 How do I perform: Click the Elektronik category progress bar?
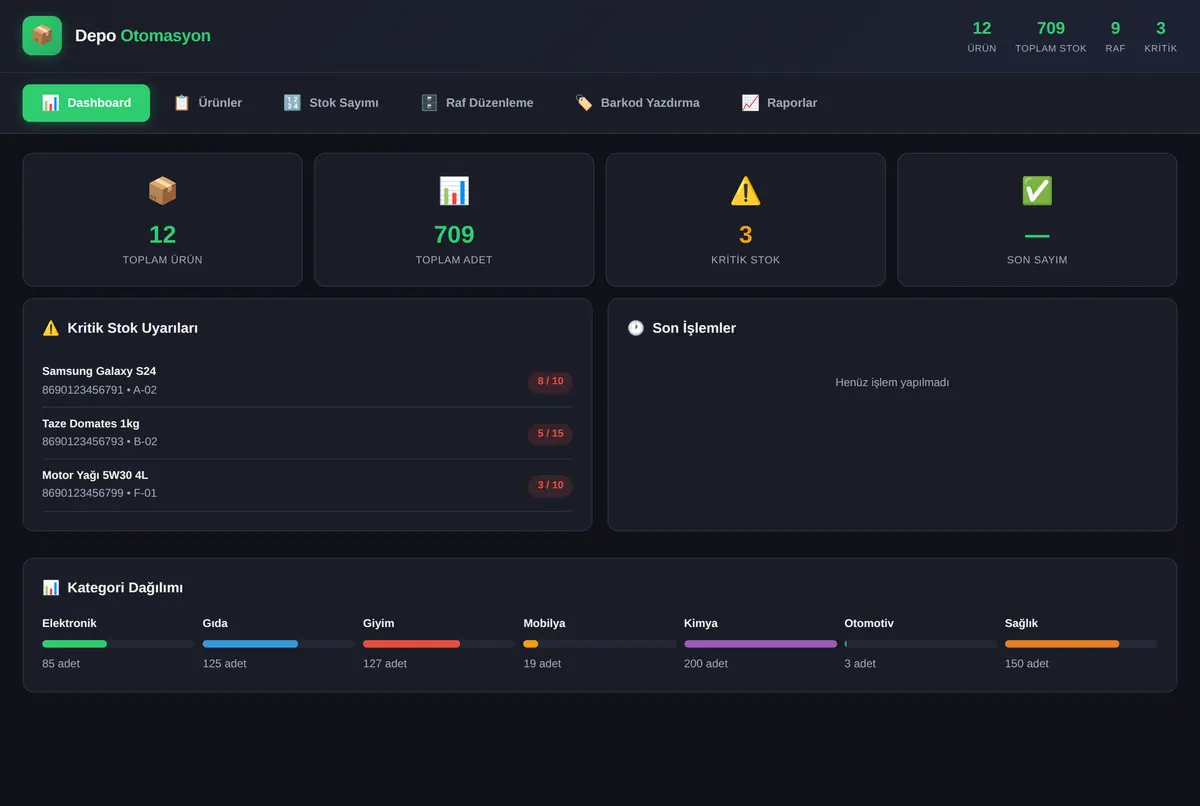coord(118,644)
